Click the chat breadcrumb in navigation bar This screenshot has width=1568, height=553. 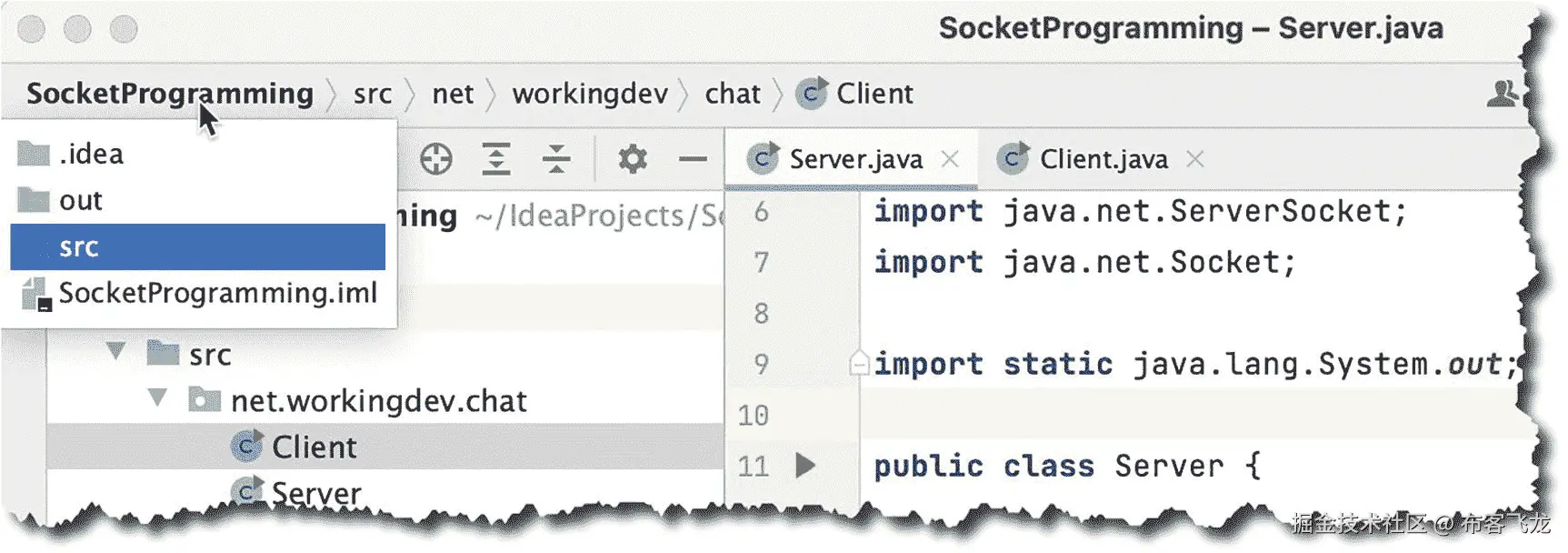pyautogui.click(x=732, y=94)
